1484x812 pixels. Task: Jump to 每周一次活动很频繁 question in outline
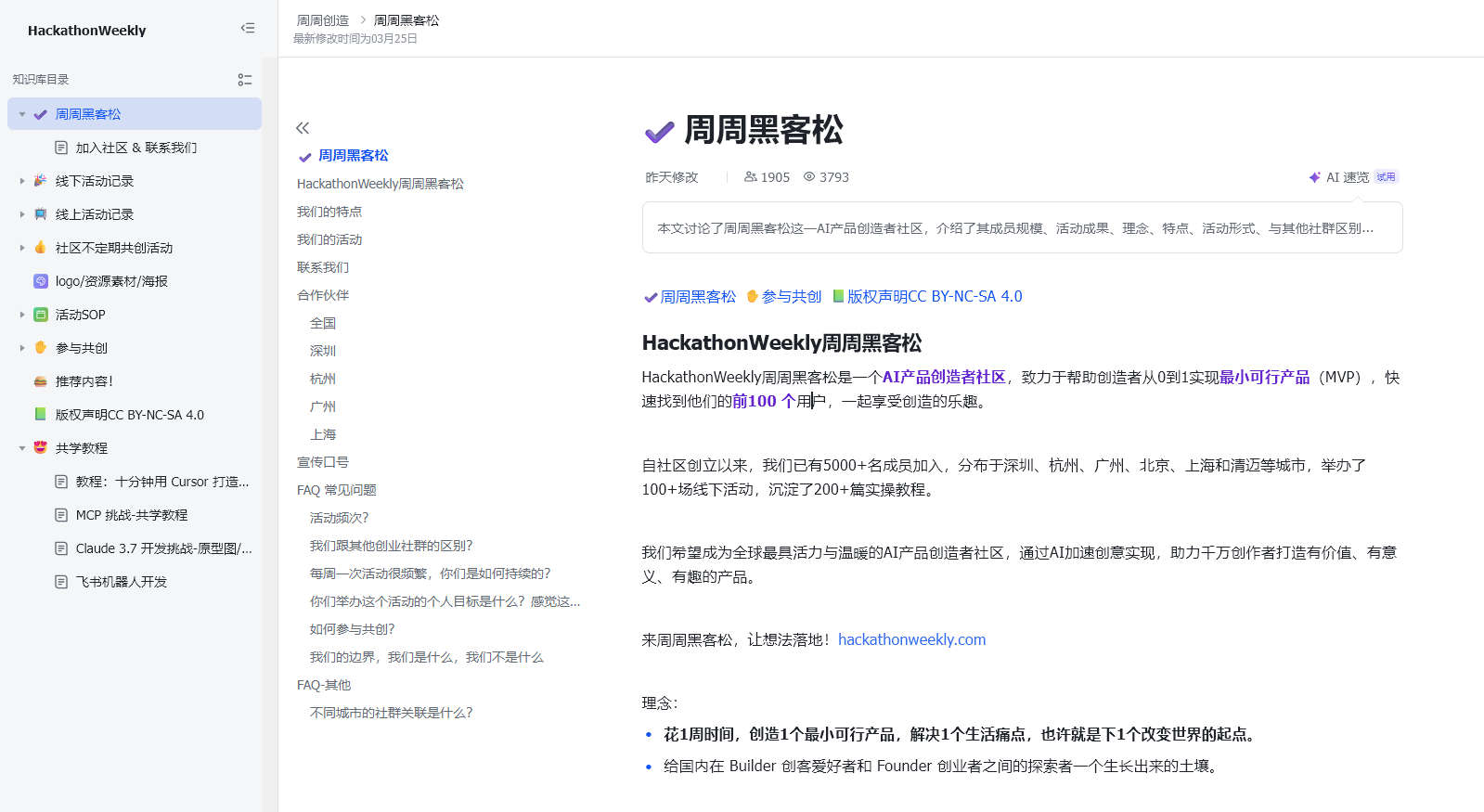[x=431, y=574]
